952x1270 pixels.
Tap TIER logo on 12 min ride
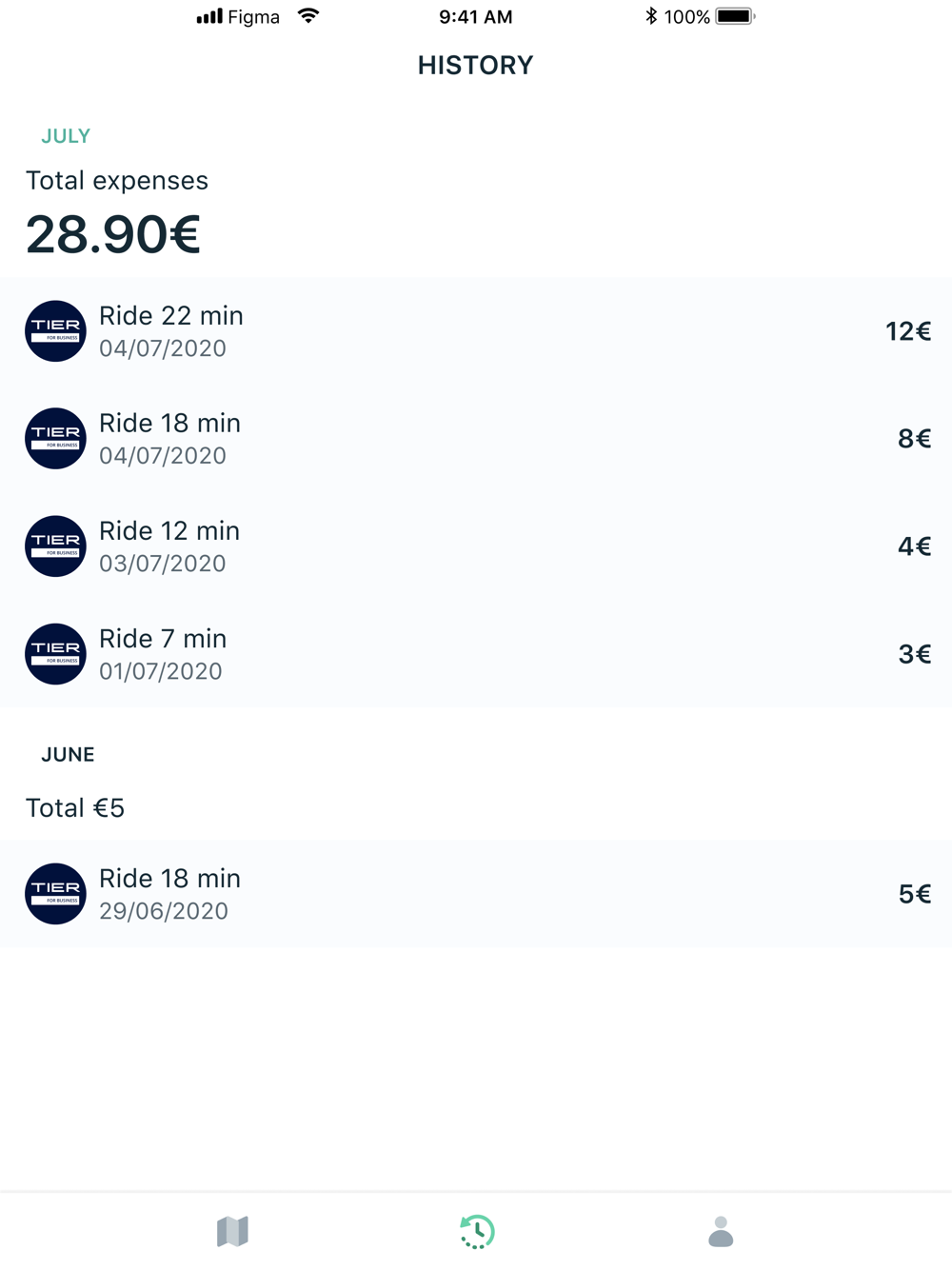55,546
